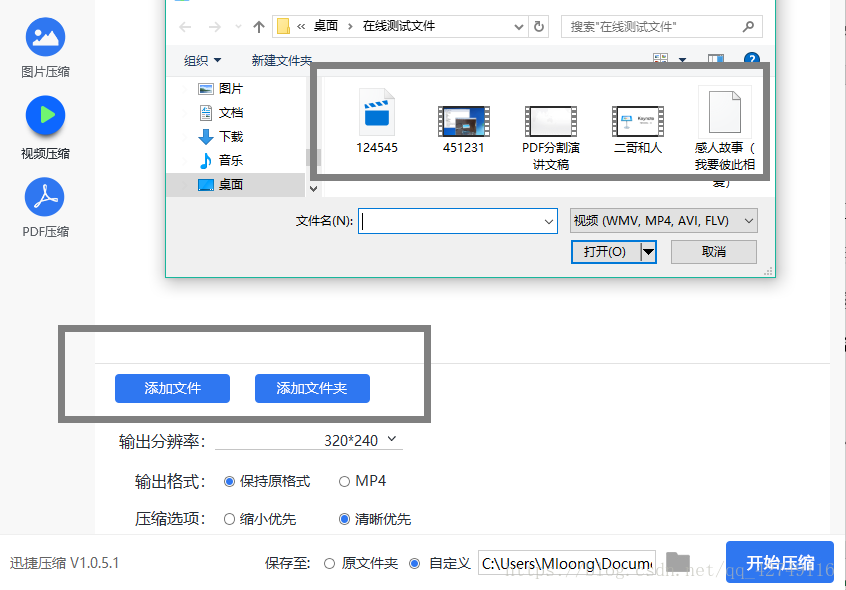Select the 二哥和人 video file
Image resolution: width=846 pixels, height=590 pixels.
(637, 129)
